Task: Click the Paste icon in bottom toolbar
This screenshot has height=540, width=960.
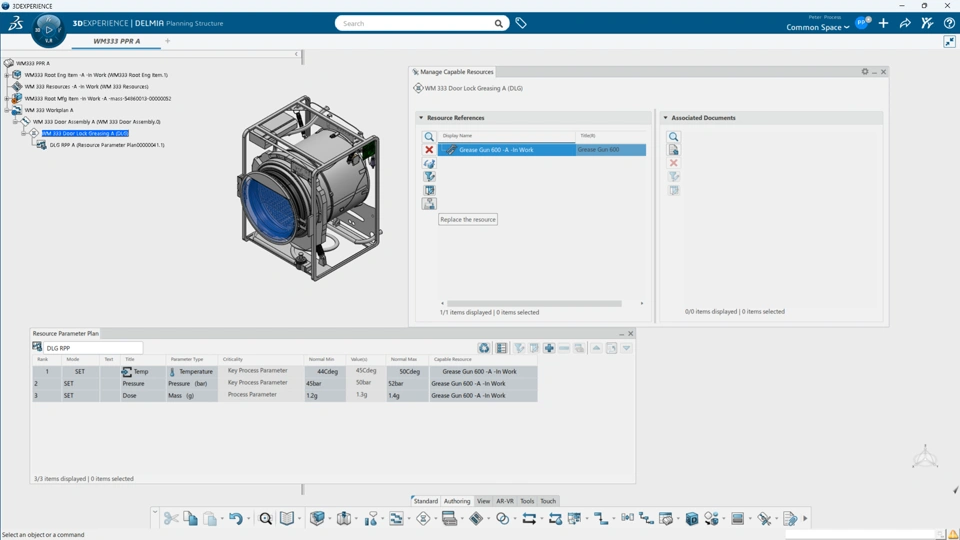Action: click(210, 519)
